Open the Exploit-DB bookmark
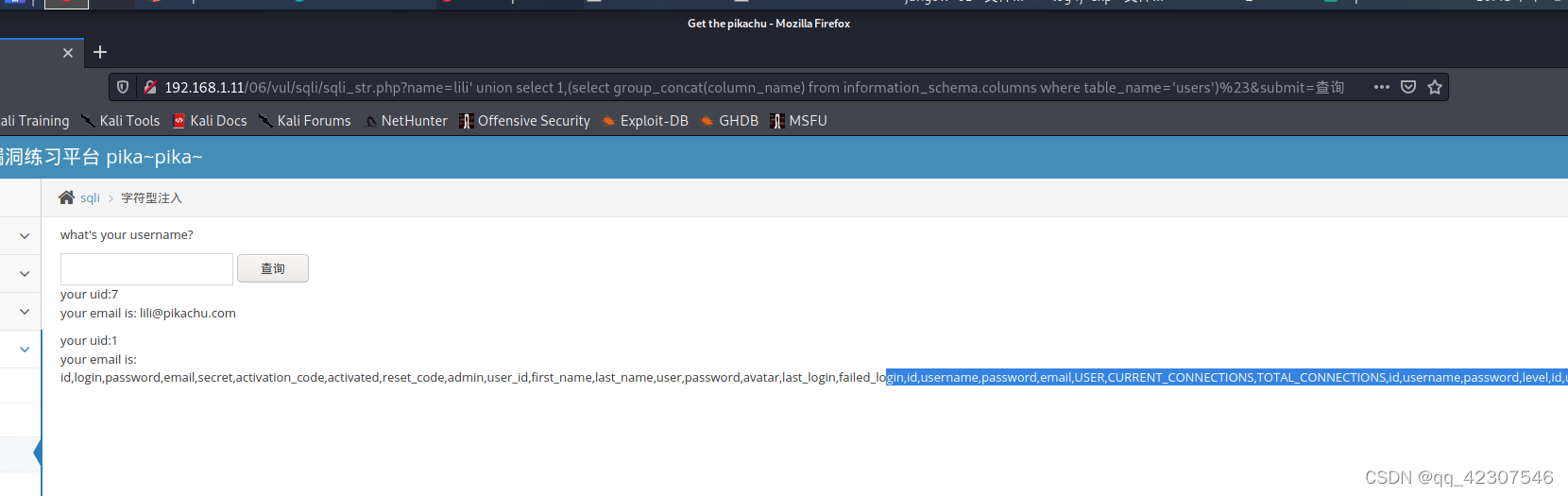This screenshot has height=496, width=1568. 646,121
